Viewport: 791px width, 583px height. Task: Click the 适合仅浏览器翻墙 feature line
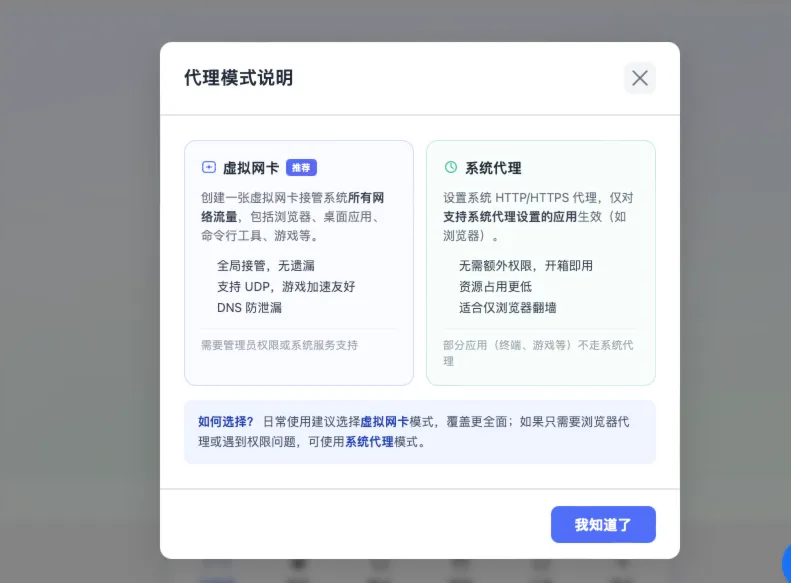[507, 308]
